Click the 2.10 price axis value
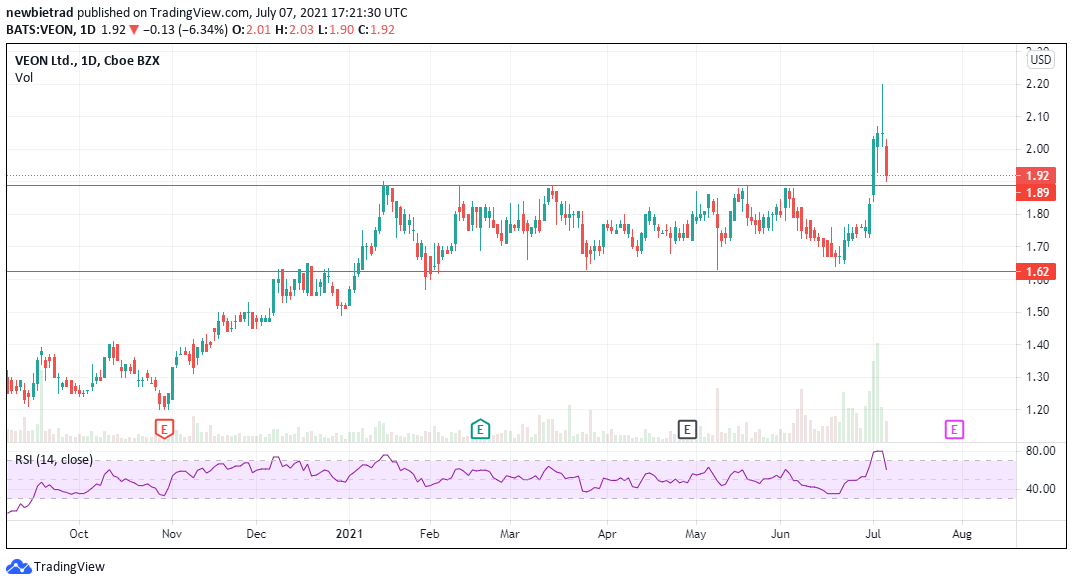The width and height of the screenshot is (1073, 585). (1037, 116)
